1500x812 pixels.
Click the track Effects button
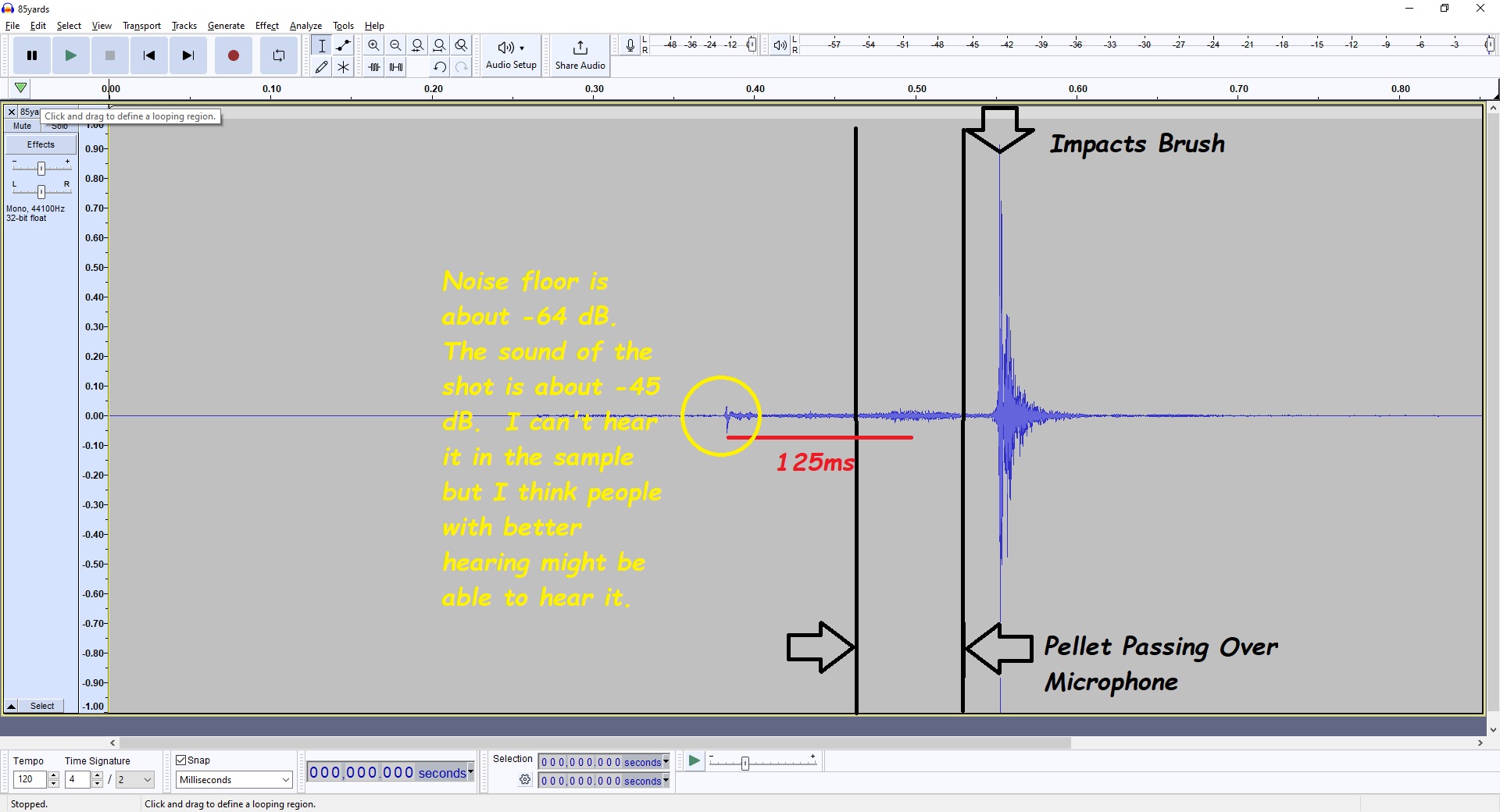pyautogui.click(x=41, y=144)
